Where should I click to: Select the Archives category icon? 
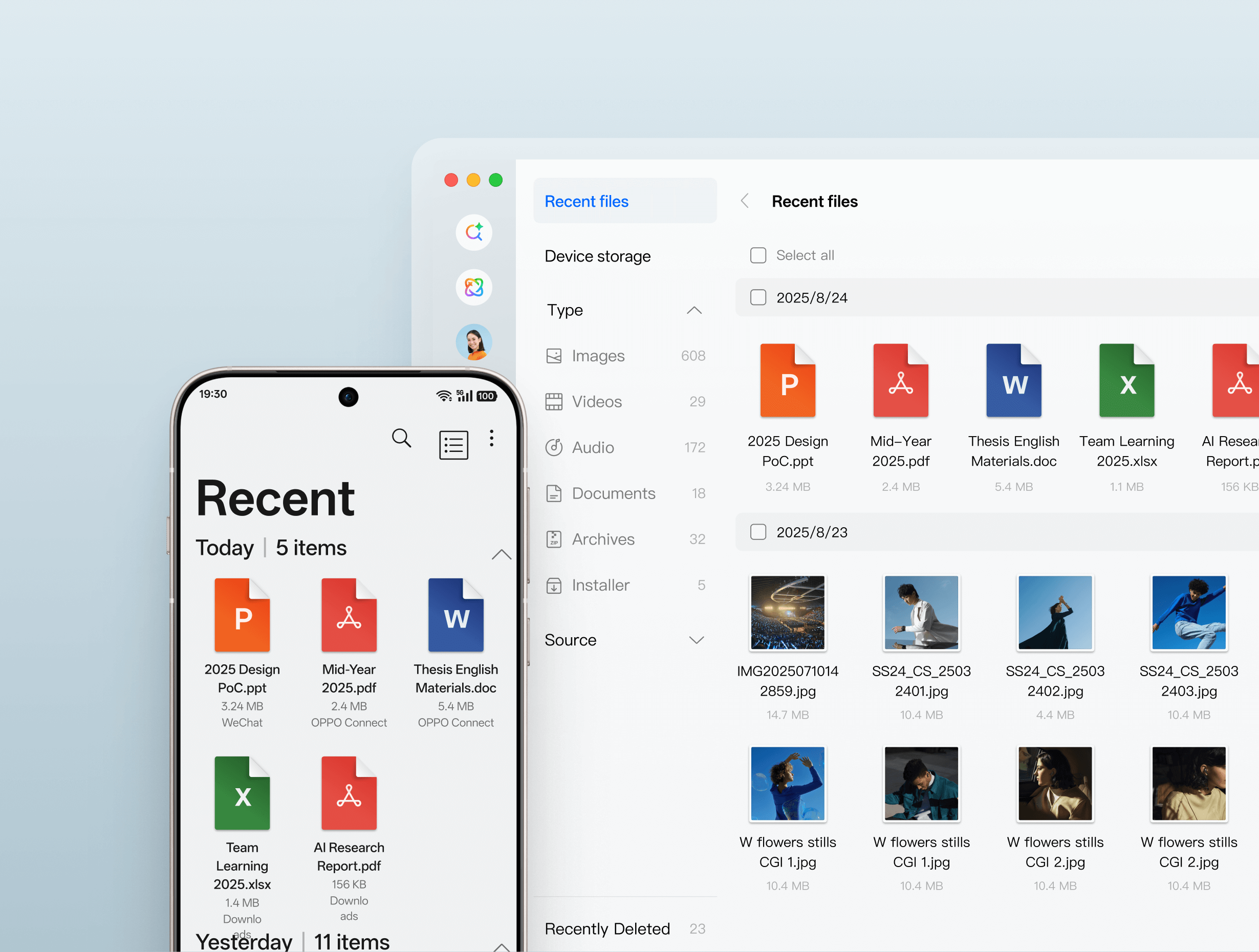tap(554, 539)
